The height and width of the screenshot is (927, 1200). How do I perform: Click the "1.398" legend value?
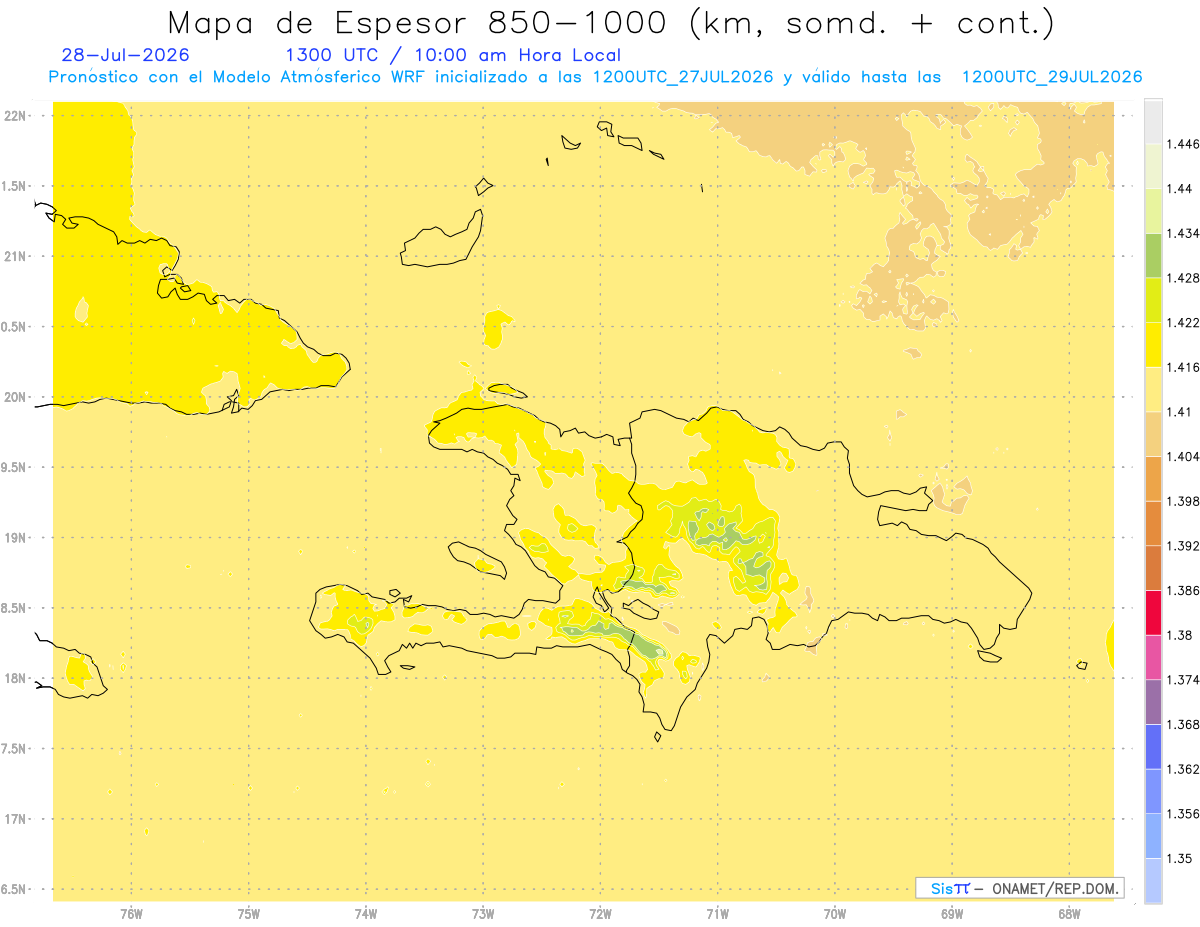click(1182, 501)
